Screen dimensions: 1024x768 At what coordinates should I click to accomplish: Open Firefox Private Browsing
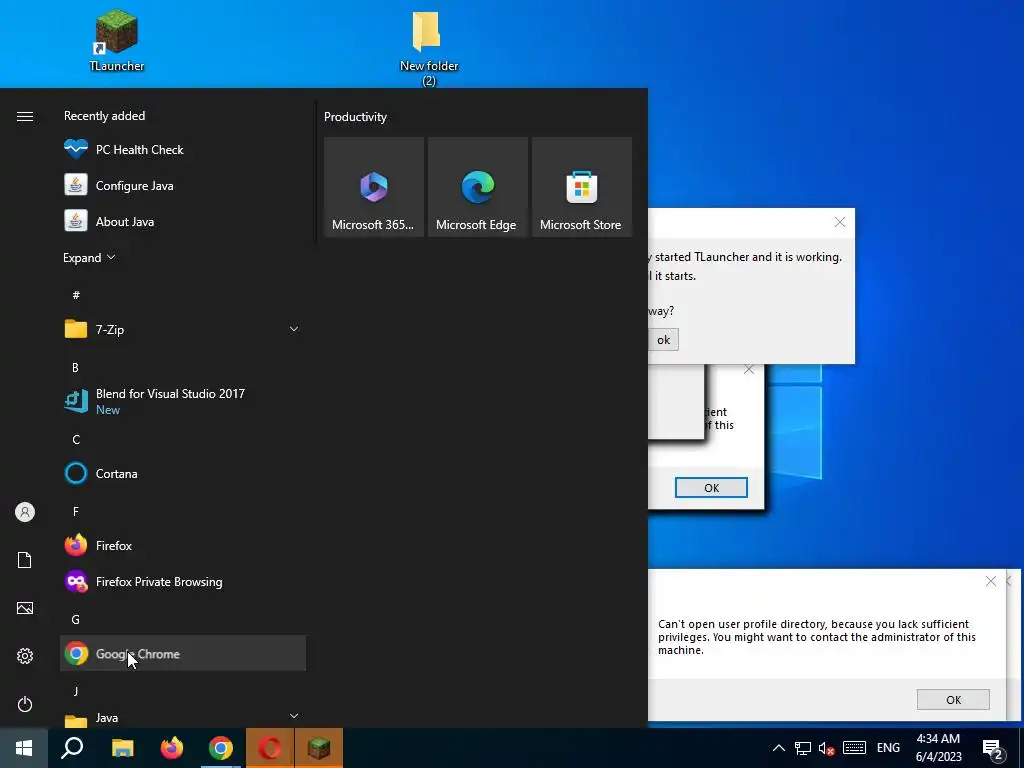[183, 581]
